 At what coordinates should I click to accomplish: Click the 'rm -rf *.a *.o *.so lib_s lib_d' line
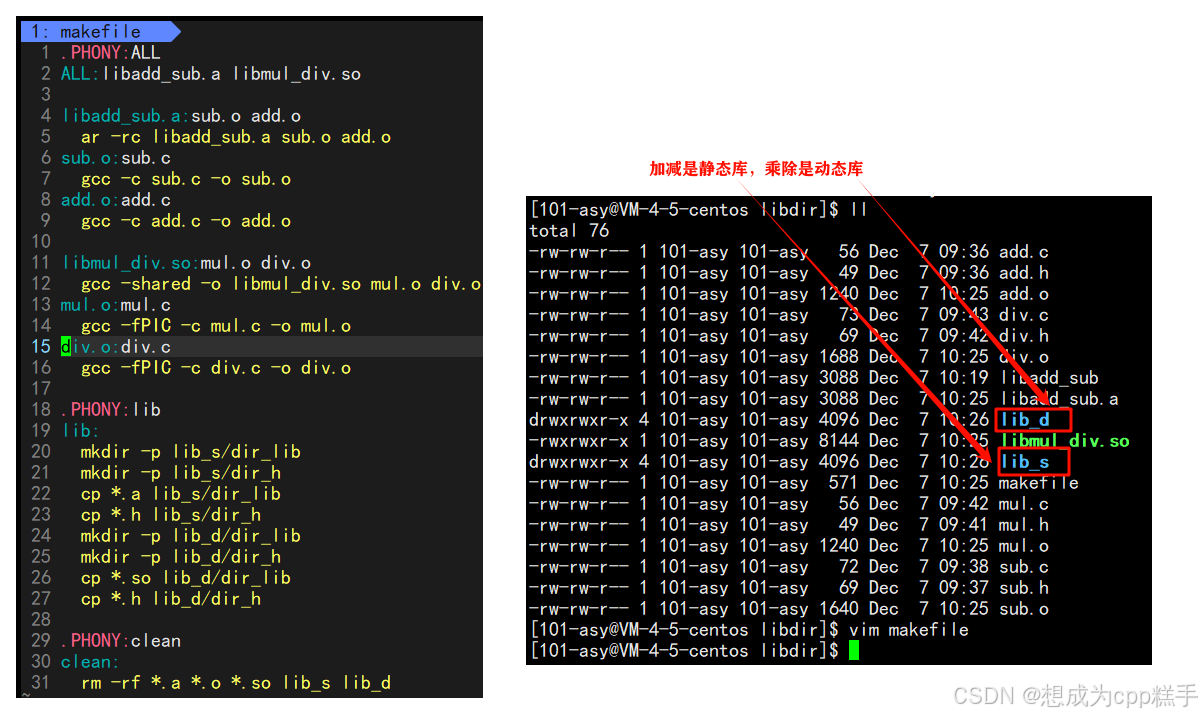coord(236,683)
